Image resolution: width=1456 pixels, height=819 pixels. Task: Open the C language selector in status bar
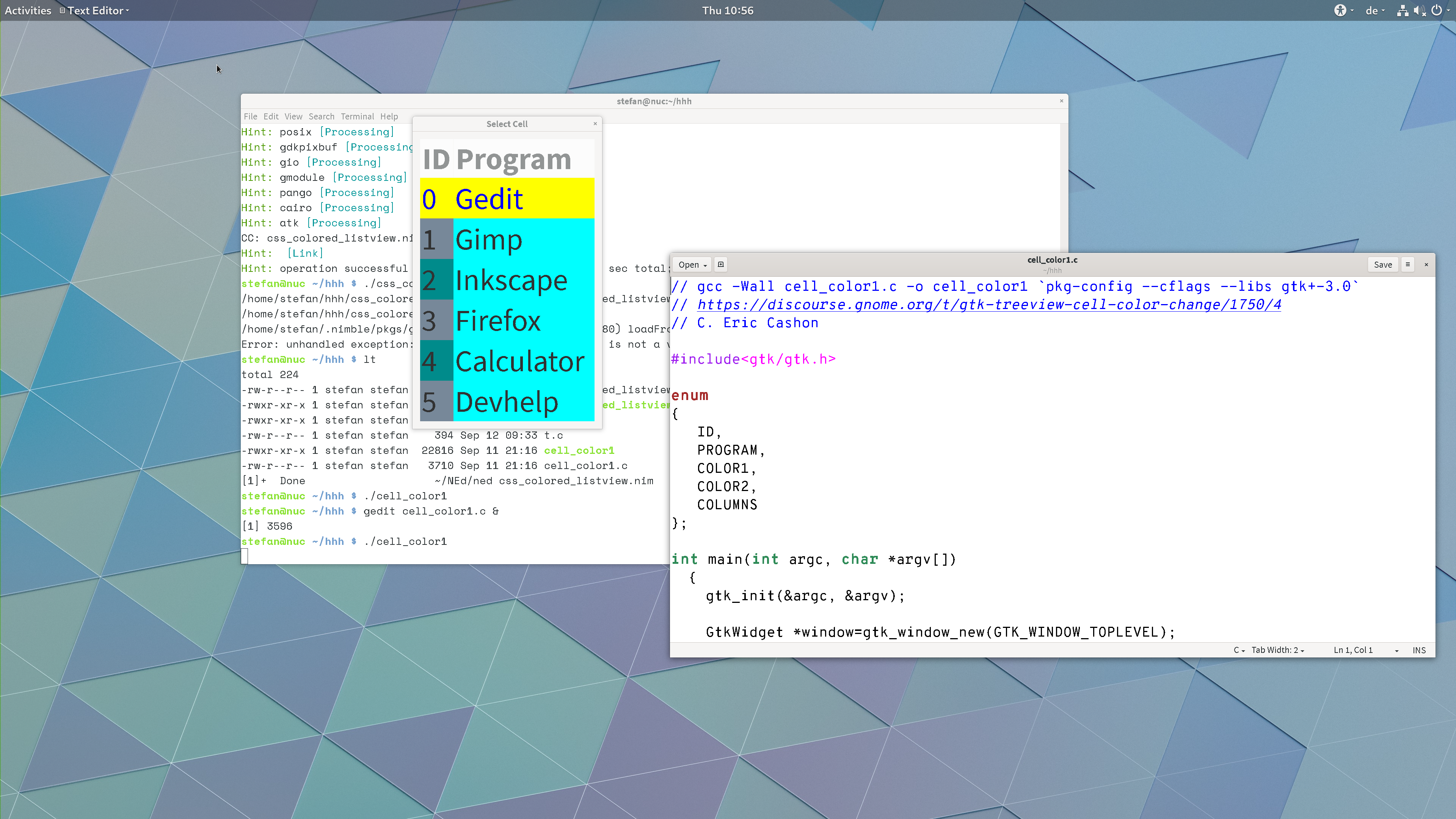(x=1238, y=650)
